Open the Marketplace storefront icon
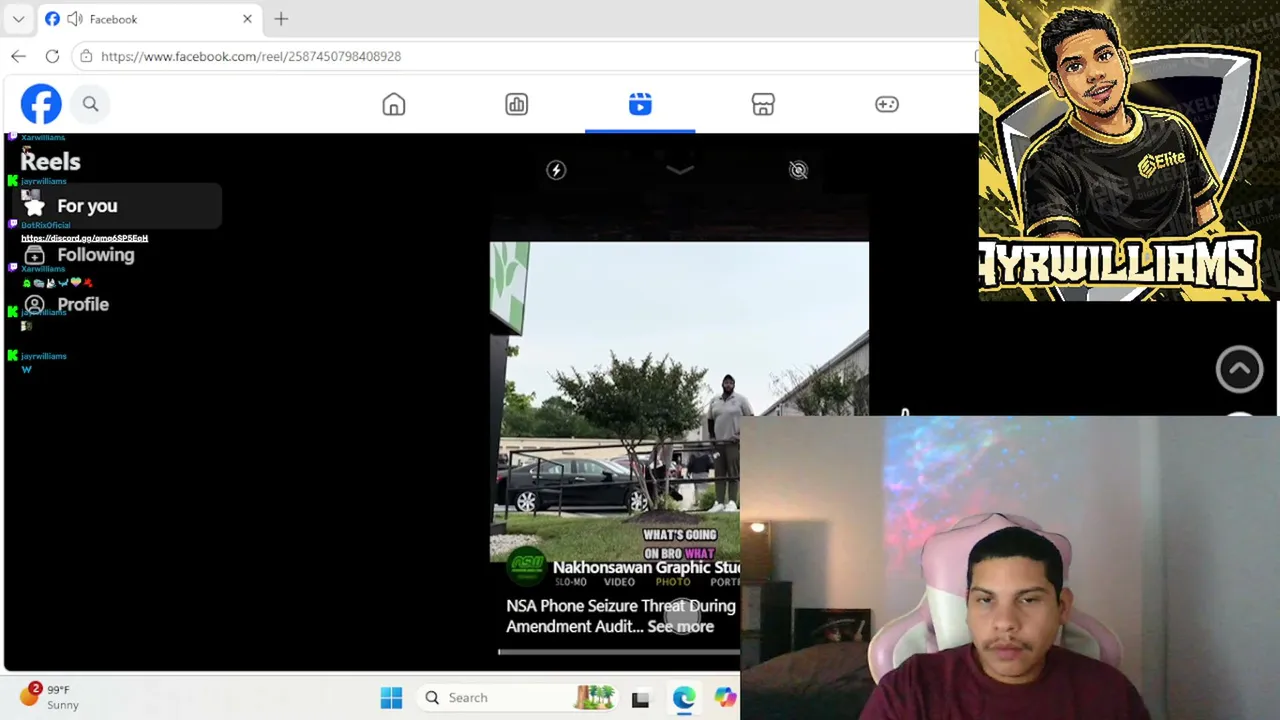Image resolution: width=1280 pixels, height=720 pixels. pyautogui.click(x=763, y=104)
